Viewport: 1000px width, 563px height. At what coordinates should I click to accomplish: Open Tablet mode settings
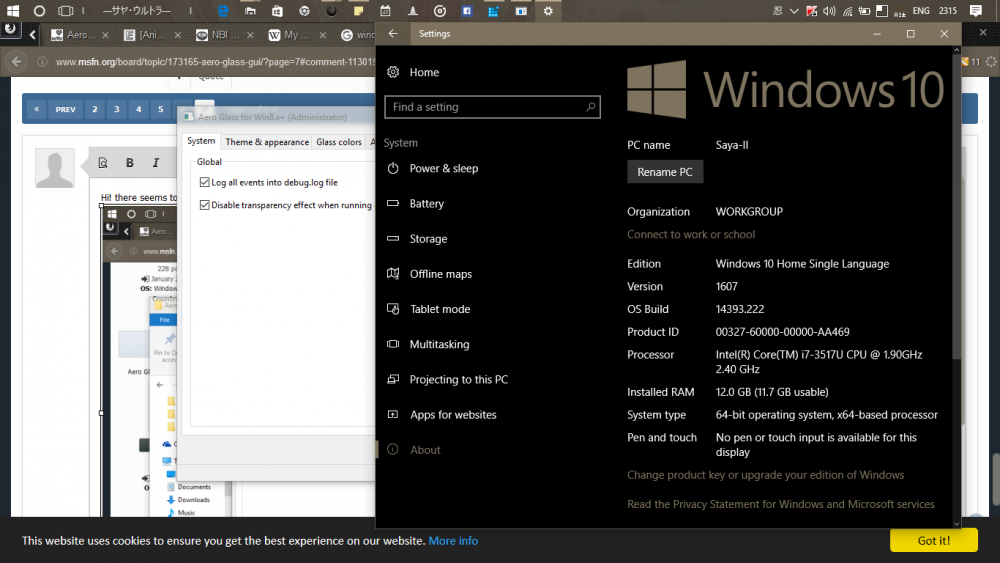[428, 309]
